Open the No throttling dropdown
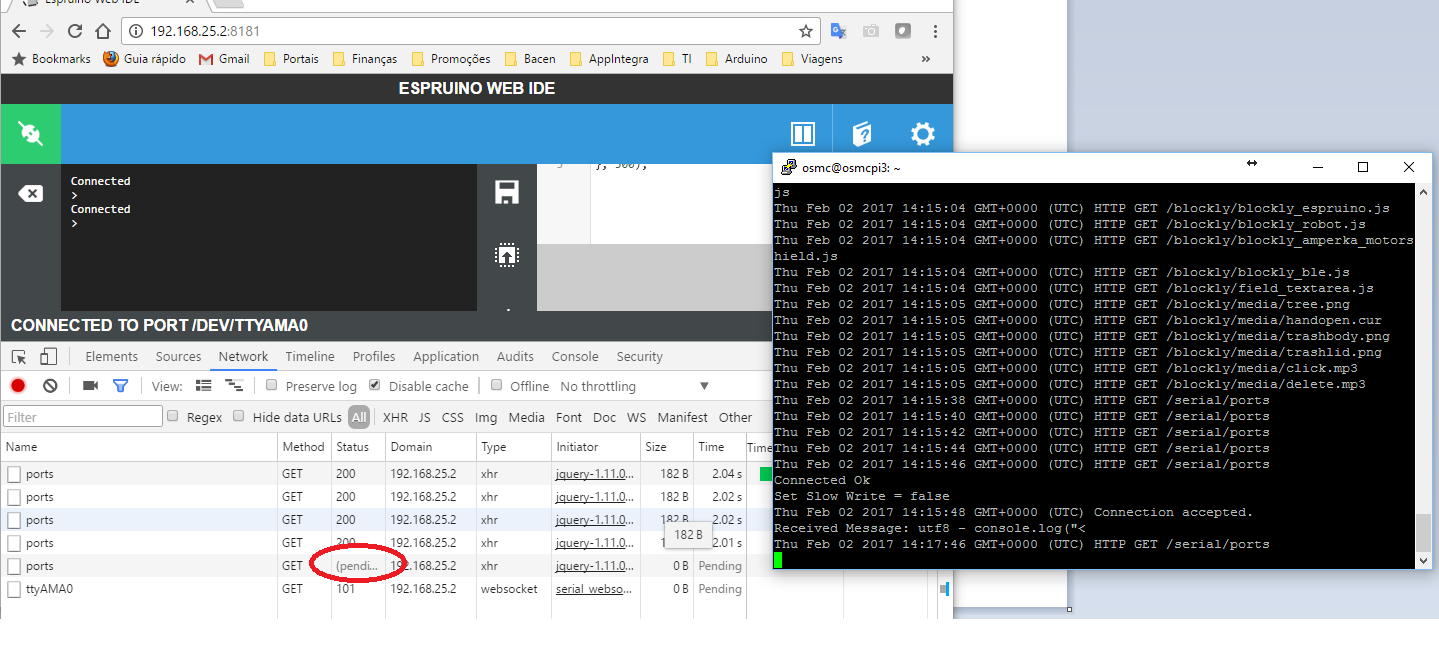 pyautogui.click(x=634, y=386)
